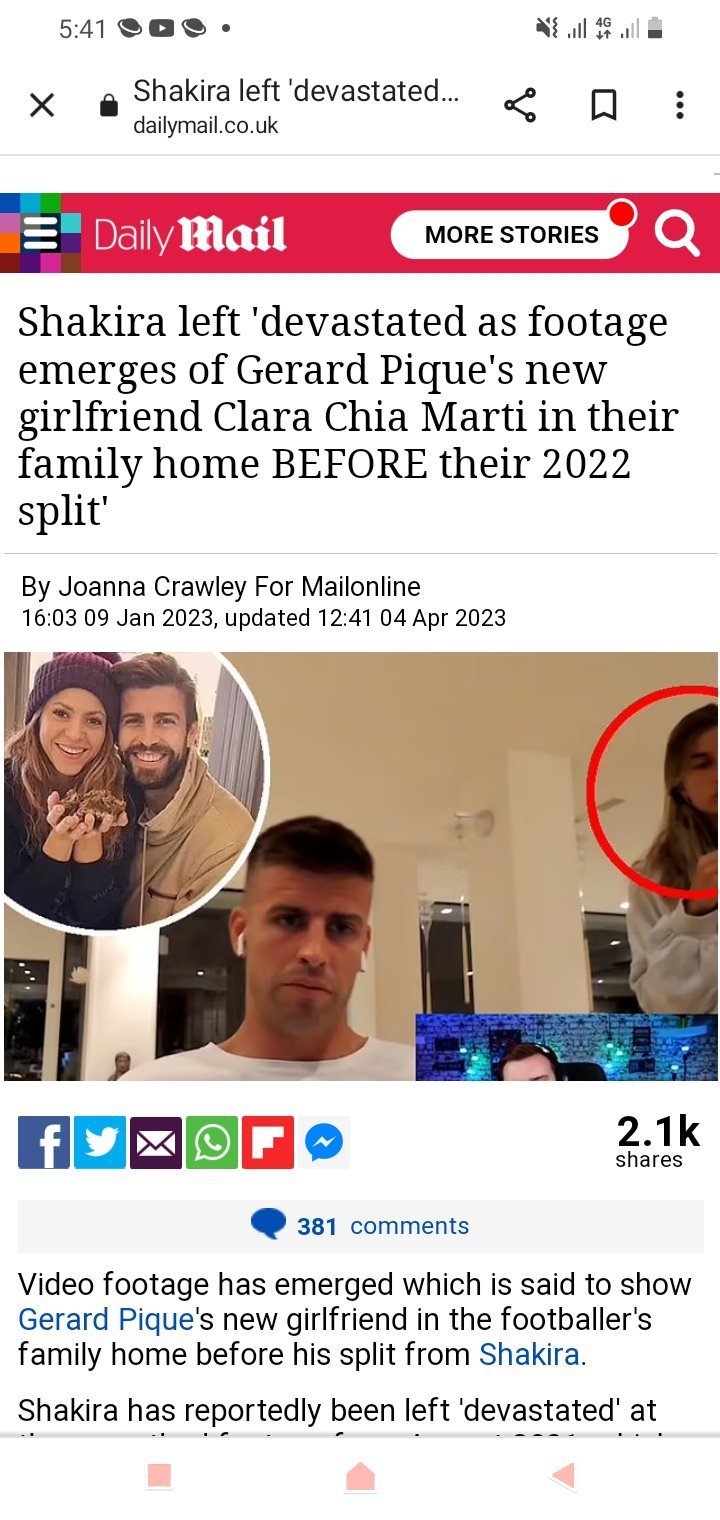The image size is (720, 1520).
Task: Click the Daily Mail logo
Action: pos(190,235)
